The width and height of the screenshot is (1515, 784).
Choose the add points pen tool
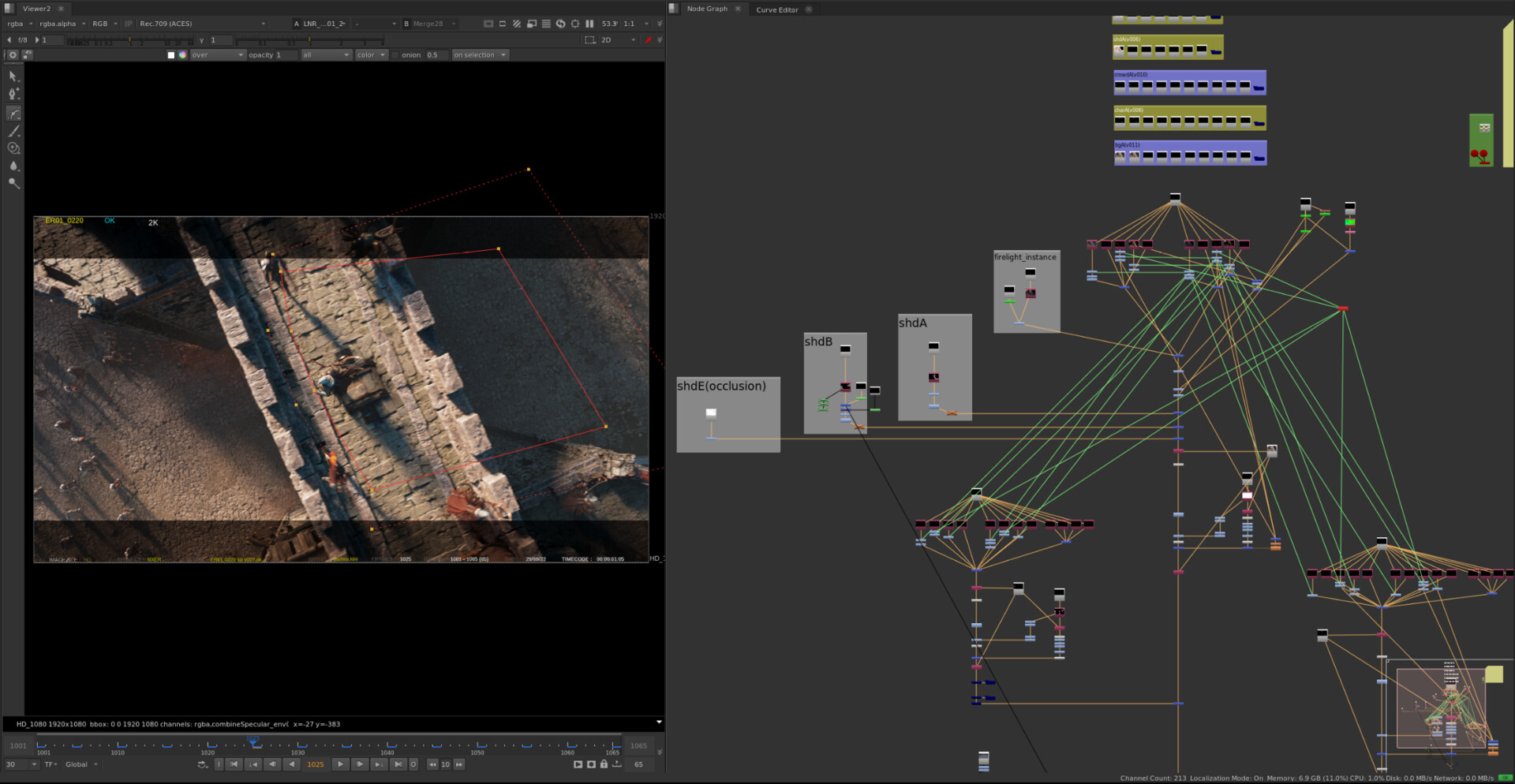(x=13, y=94)
